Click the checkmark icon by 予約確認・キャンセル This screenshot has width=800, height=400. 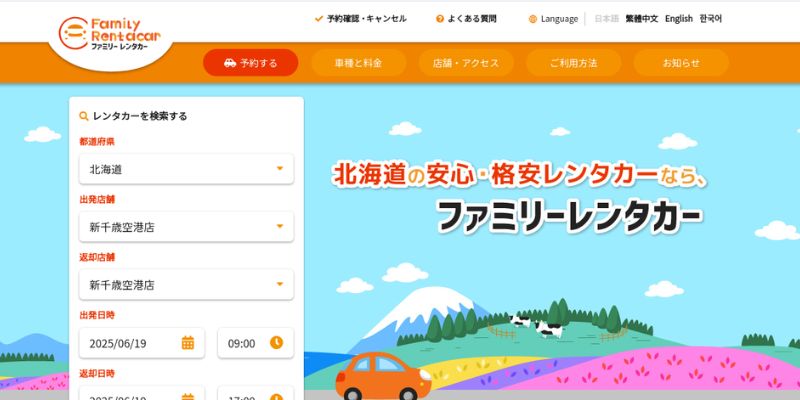[x=319, y=19]
